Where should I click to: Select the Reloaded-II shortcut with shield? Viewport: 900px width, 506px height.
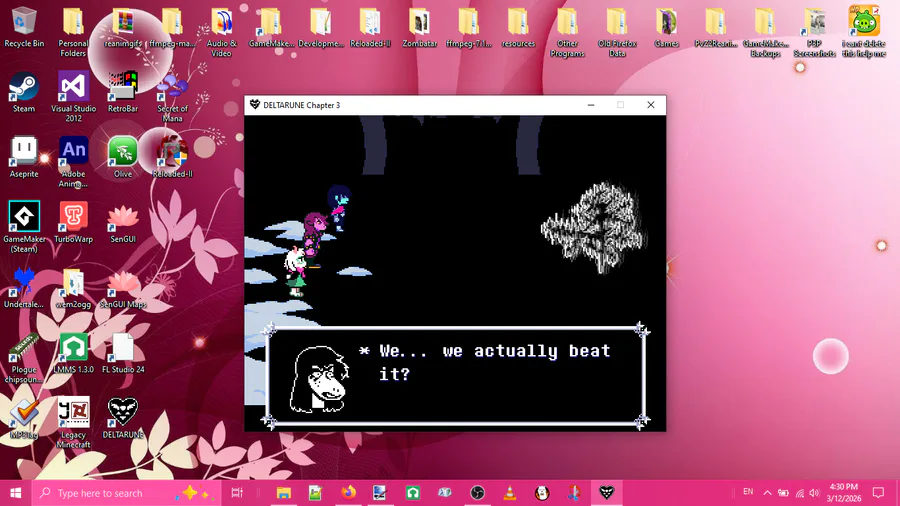tap(172, 157)
